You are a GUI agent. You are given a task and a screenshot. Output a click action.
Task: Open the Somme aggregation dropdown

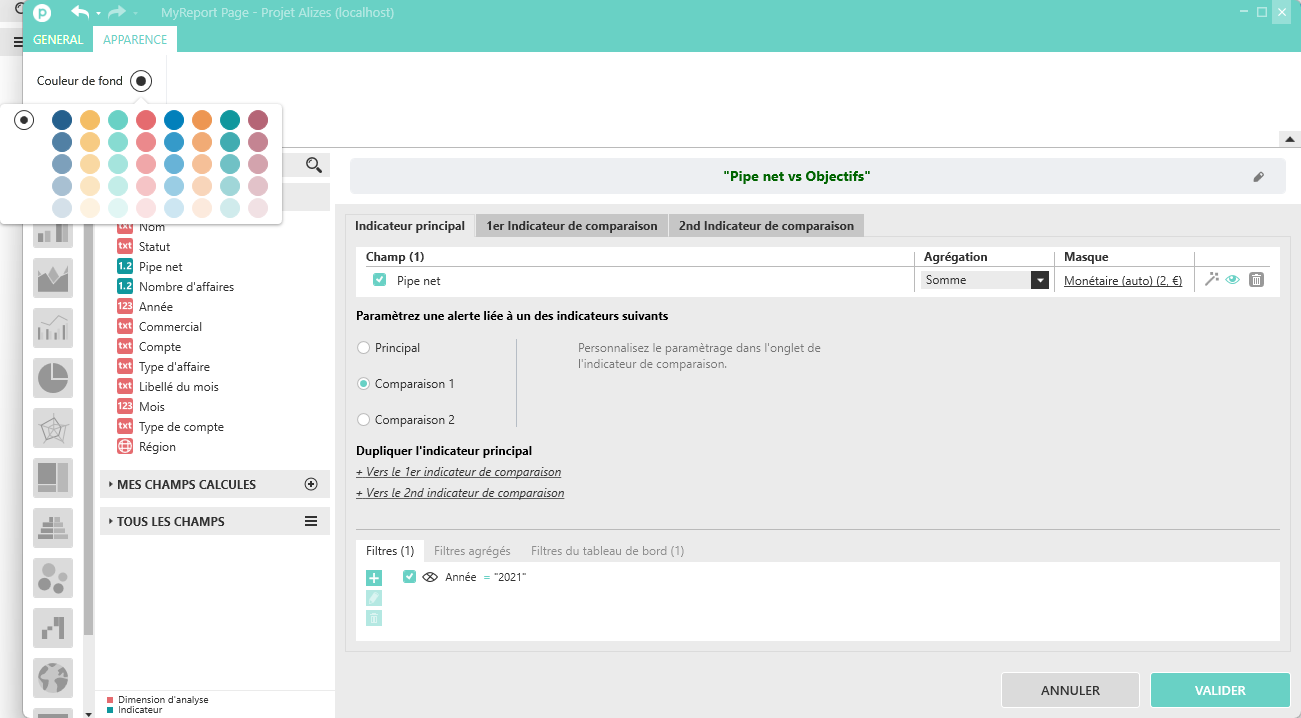click(x=1040, y=281)
